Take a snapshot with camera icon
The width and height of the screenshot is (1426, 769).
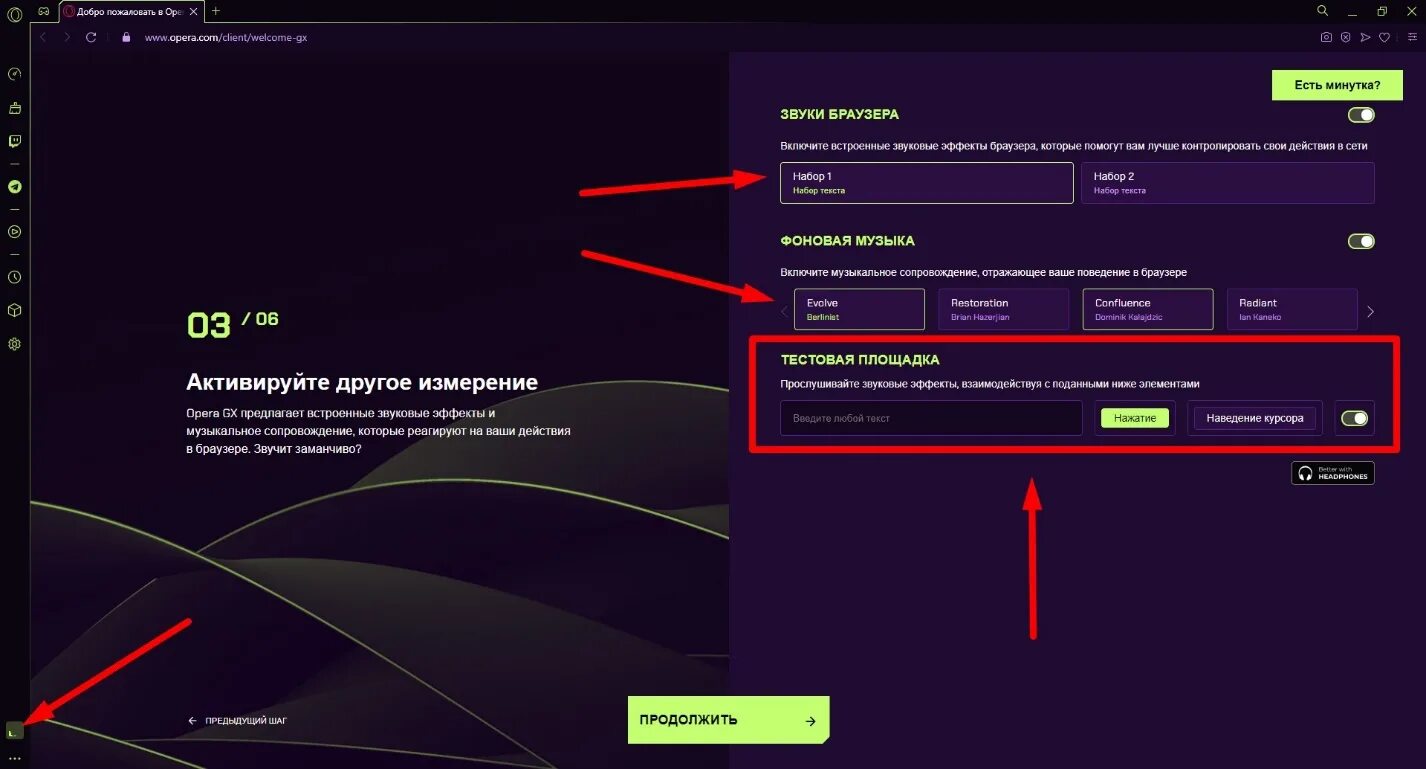point(1326,37)
